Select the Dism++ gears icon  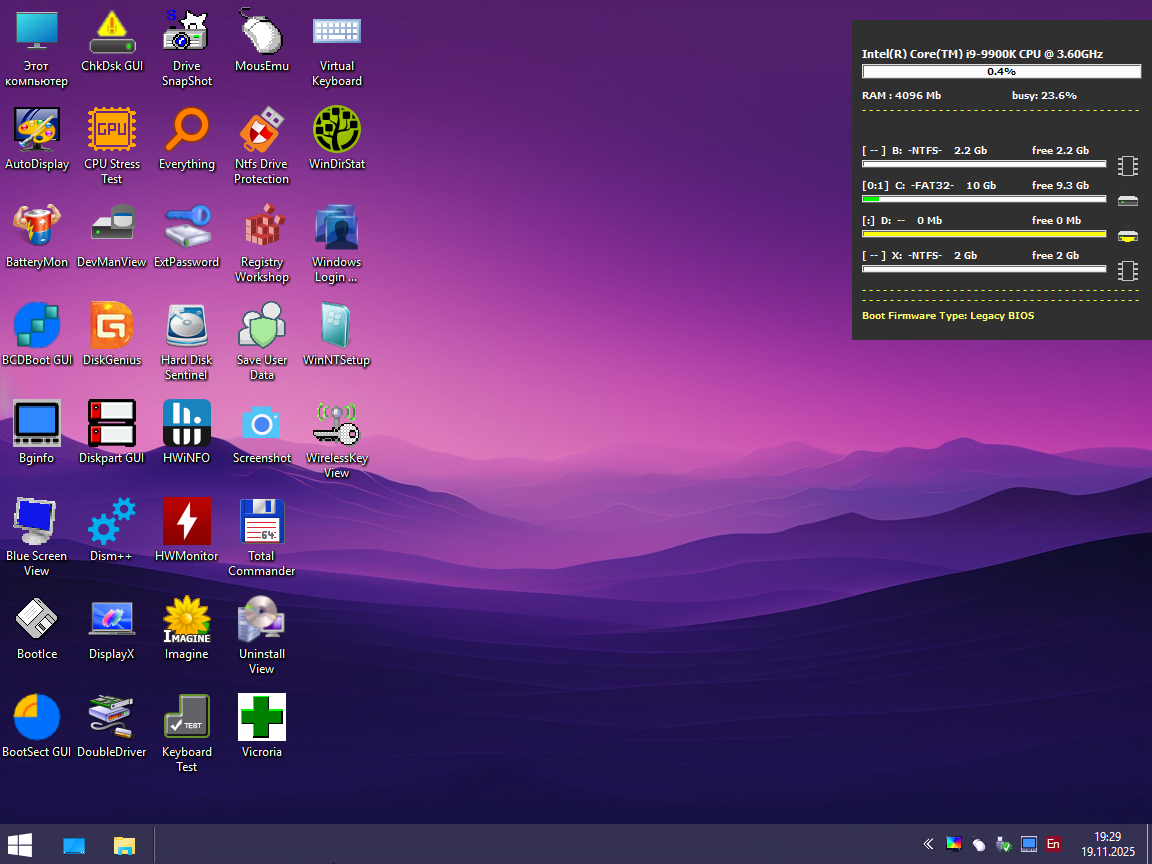click(x=112, y=522)
